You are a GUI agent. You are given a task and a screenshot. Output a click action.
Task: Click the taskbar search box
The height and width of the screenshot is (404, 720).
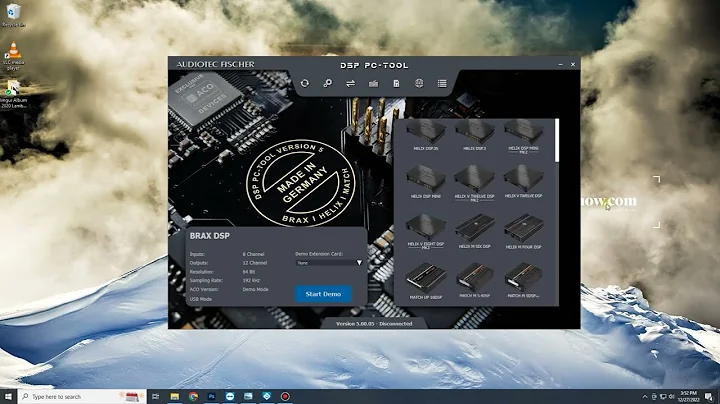(x=82, y=396)
